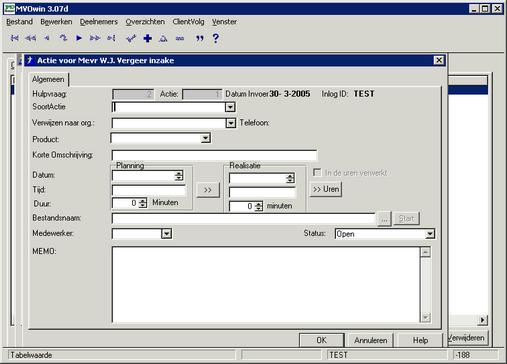Click the Planning Tijd input field

(x=149, y=190)
